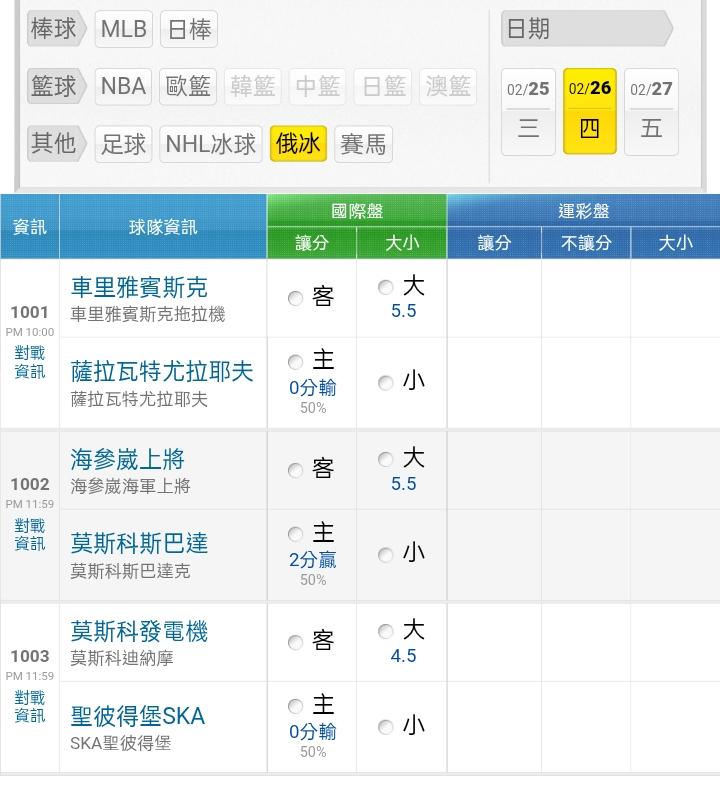This screenshot has width=720, height=786.
Task: Open team 薩拉瓦特尤拉耶夫 link
Action: (x=162, y=371)
